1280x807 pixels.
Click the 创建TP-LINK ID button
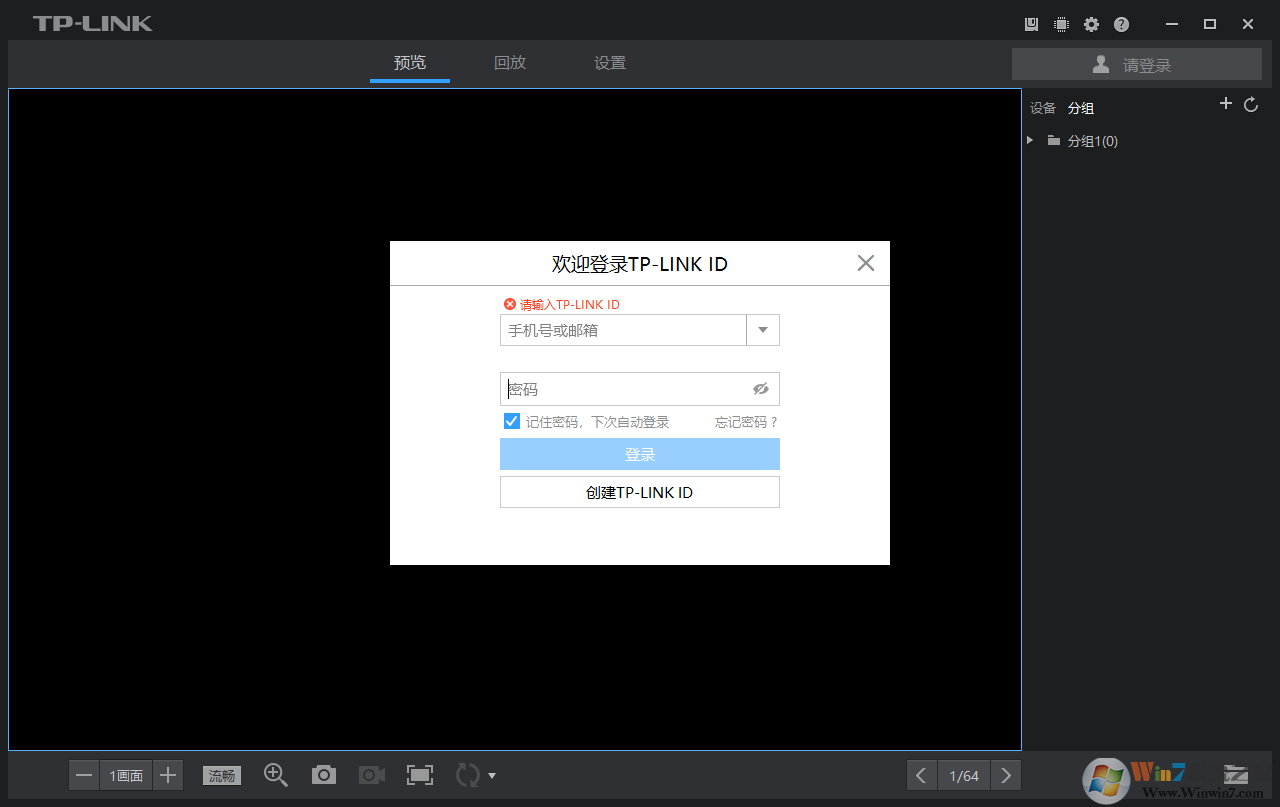point(640,492)
